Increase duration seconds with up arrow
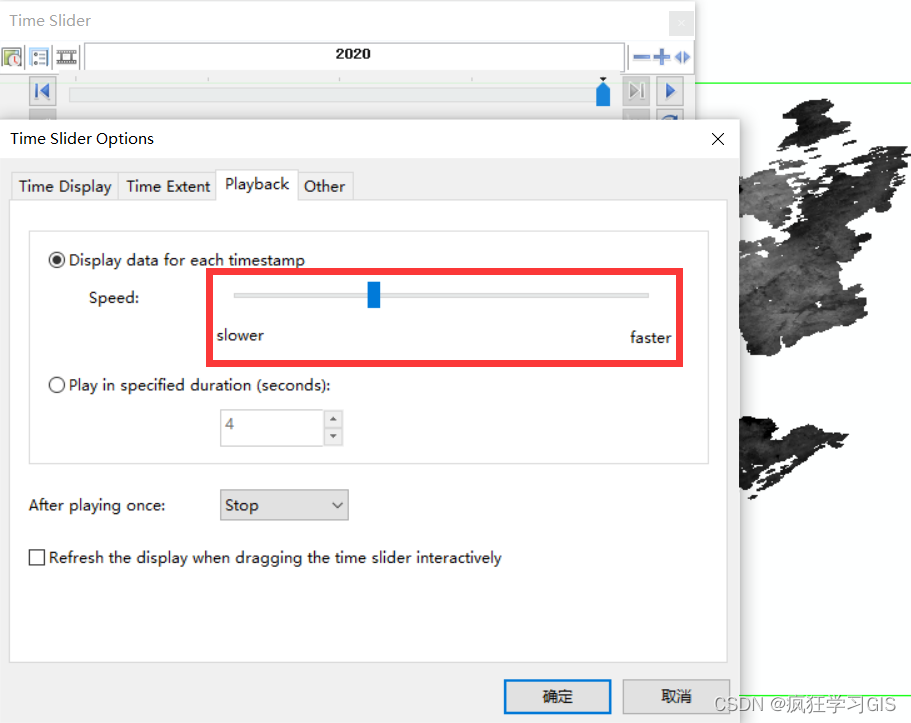The height and width of the screenshot is (723, 911). 333,419
